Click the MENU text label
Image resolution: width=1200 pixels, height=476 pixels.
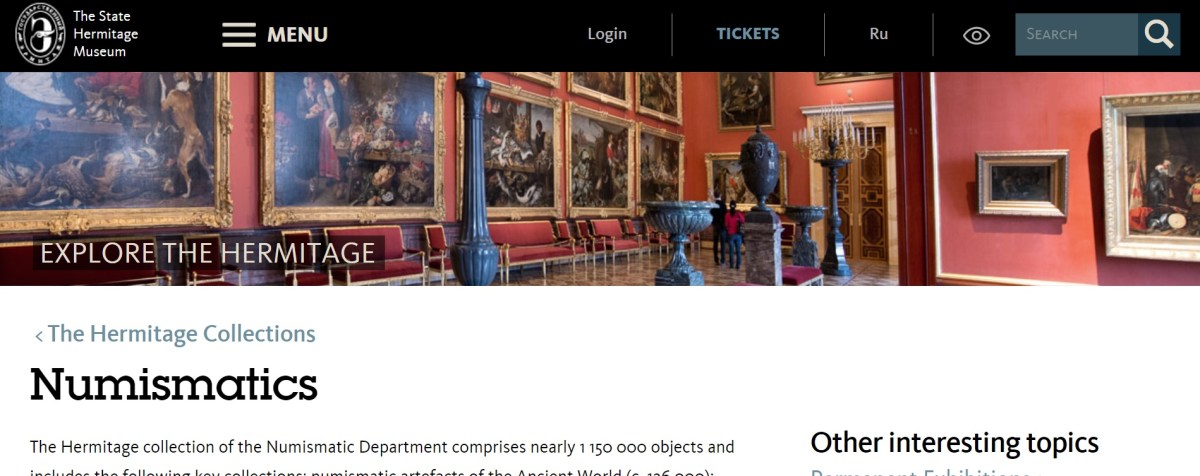pos(297,35)
